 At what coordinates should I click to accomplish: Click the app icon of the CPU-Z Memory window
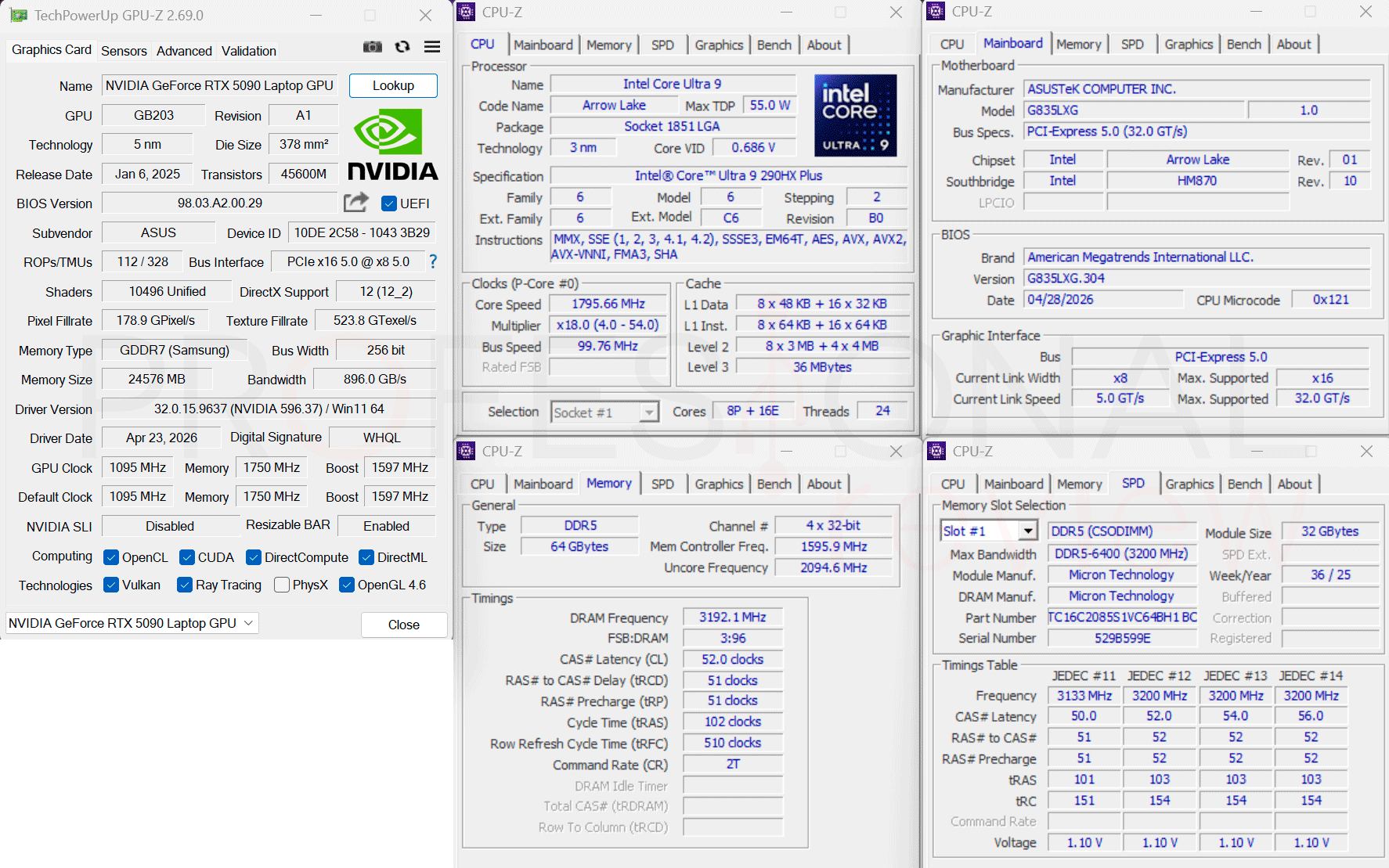[x=466, y=451]
